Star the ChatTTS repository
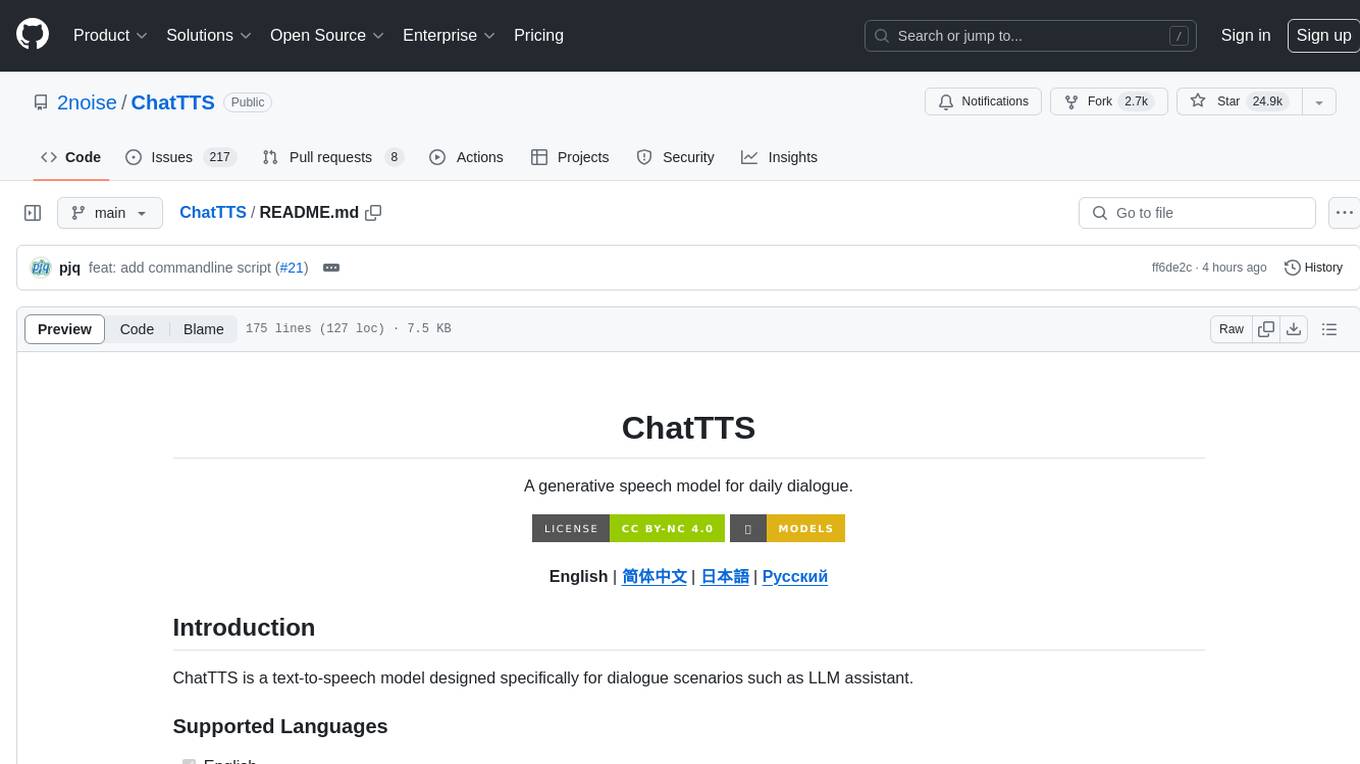Image resolution: width=1360 pixels, height=764 pixels. (x=1239, y=102)
